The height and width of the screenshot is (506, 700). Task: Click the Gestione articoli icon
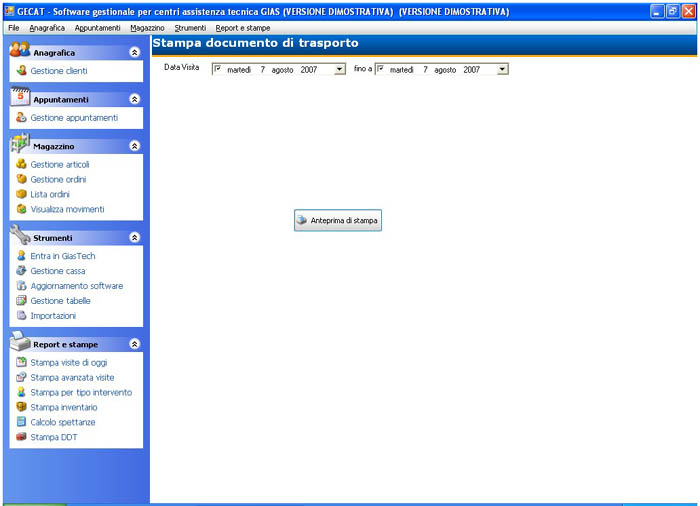(x=21, y=164)
